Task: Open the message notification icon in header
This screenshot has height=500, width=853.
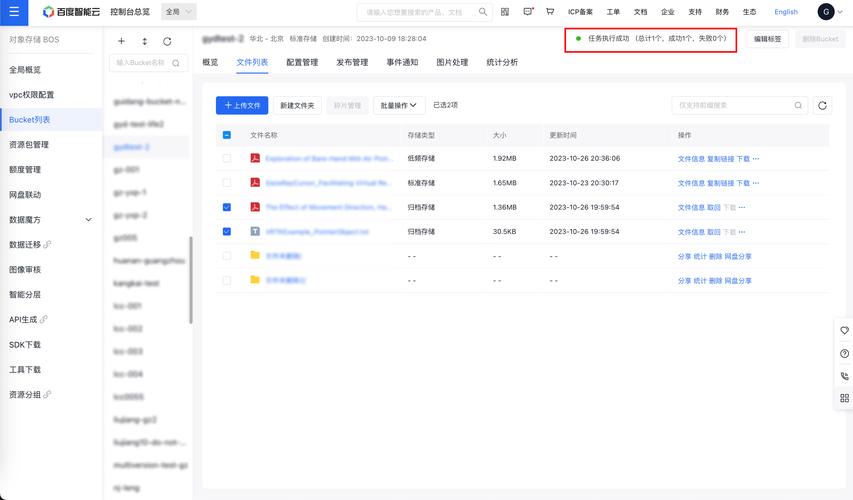Action: [528, 11]
